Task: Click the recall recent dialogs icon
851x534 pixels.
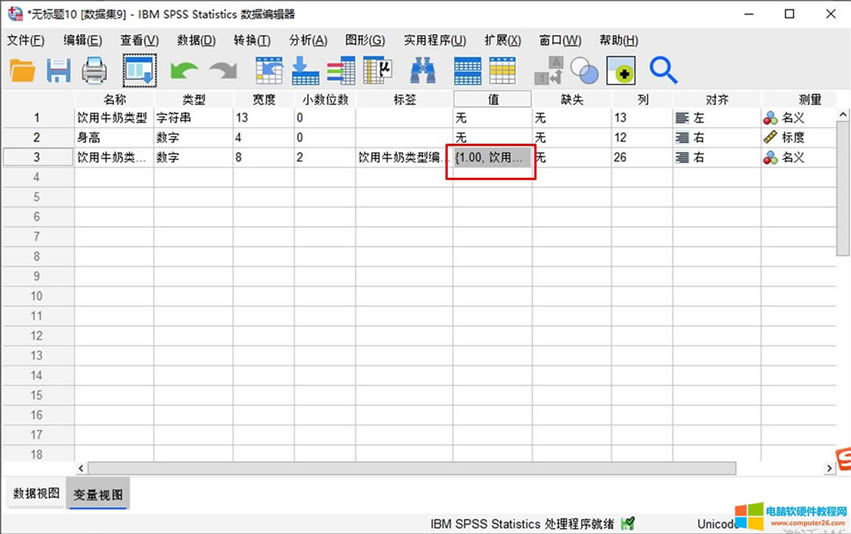Action: 139,70
